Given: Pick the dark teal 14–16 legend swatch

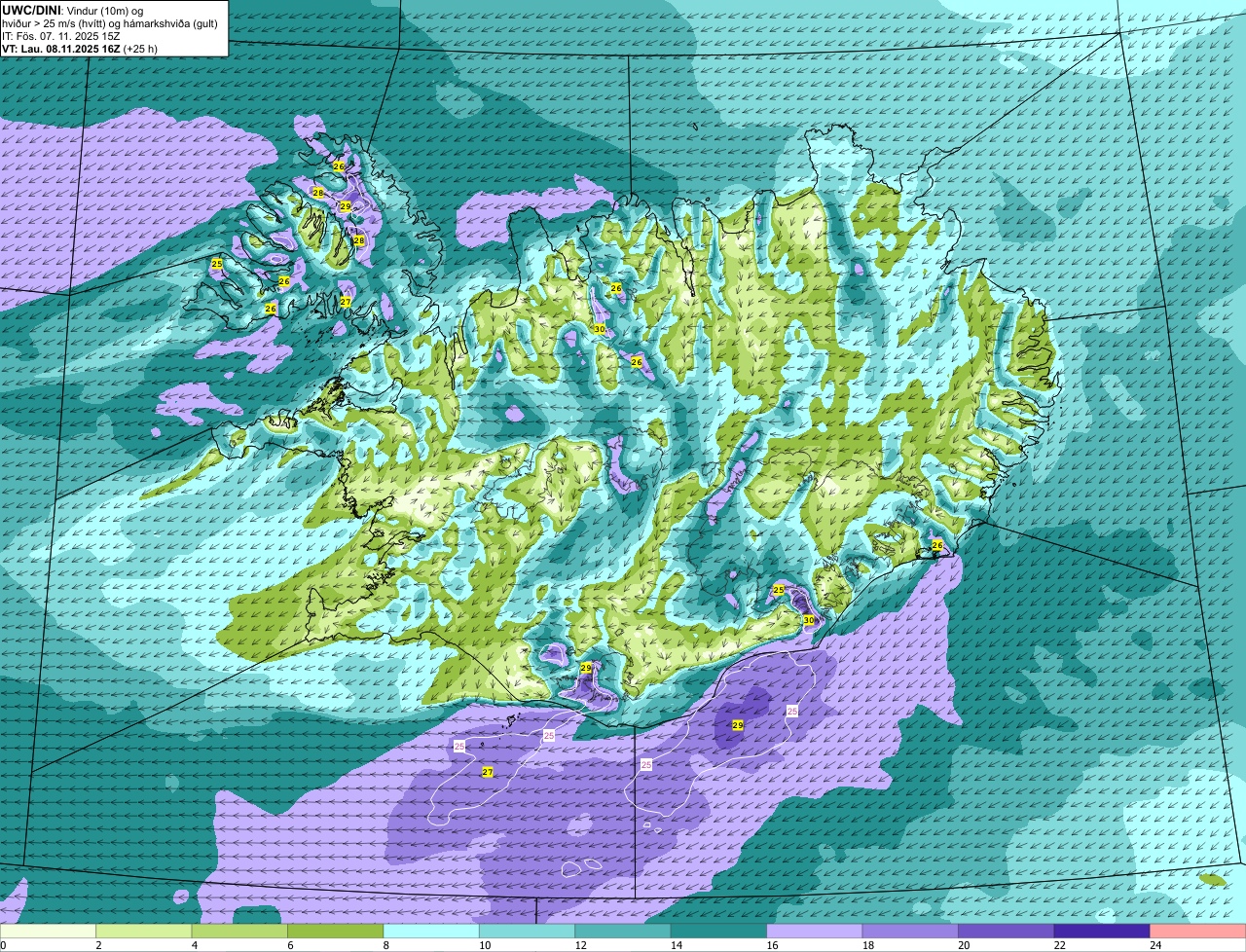Looking at the screenshot, I should (718, 932).
